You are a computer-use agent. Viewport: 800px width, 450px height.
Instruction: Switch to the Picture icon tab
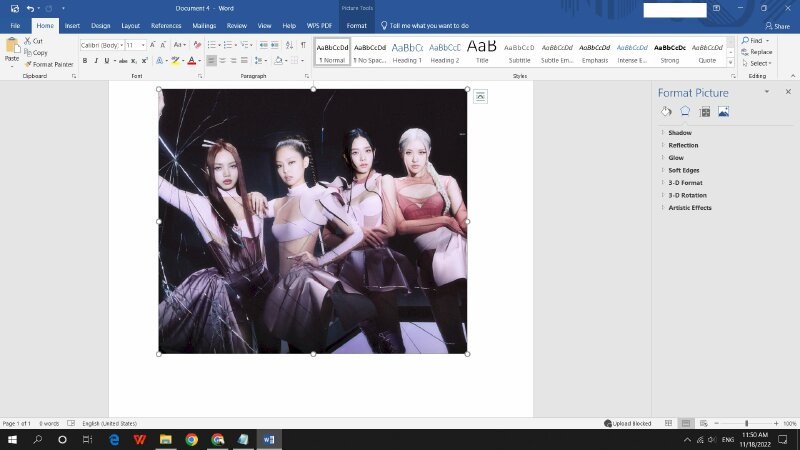tap(723, 111)
